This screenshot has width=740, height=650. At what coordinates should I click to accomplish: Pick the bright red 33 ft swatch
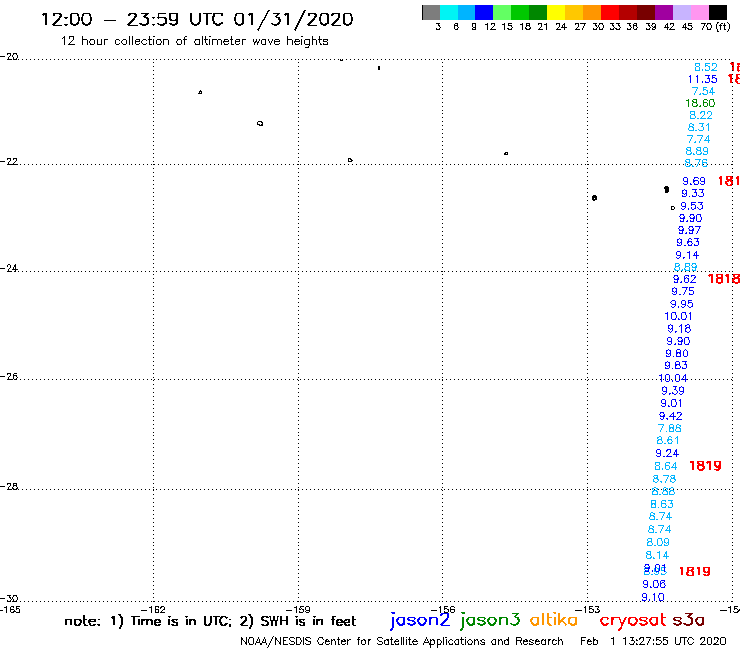pos(609,12)
